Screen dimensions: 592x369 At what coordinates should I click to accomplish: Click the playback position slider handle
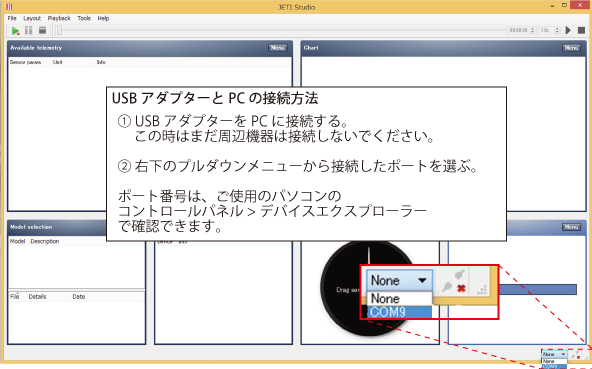pos(59,30)
